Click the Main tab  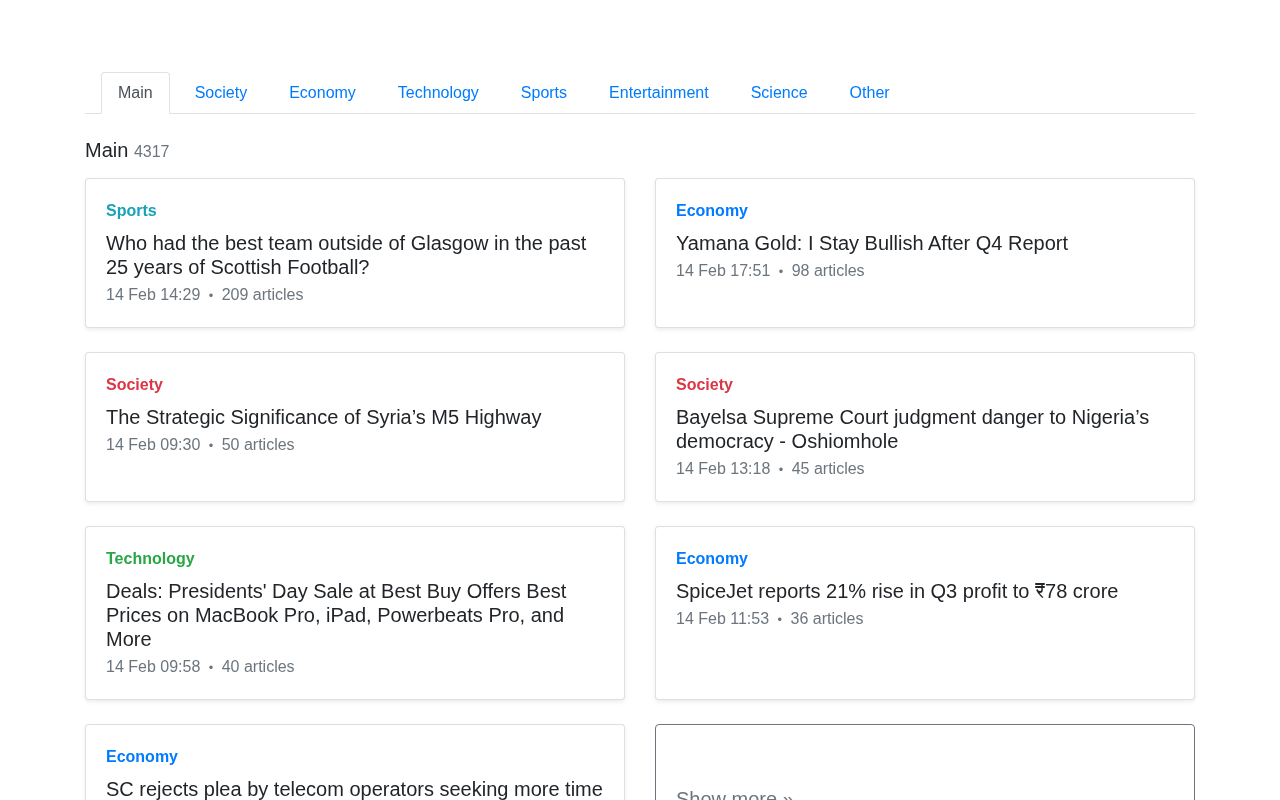(135, 93)
